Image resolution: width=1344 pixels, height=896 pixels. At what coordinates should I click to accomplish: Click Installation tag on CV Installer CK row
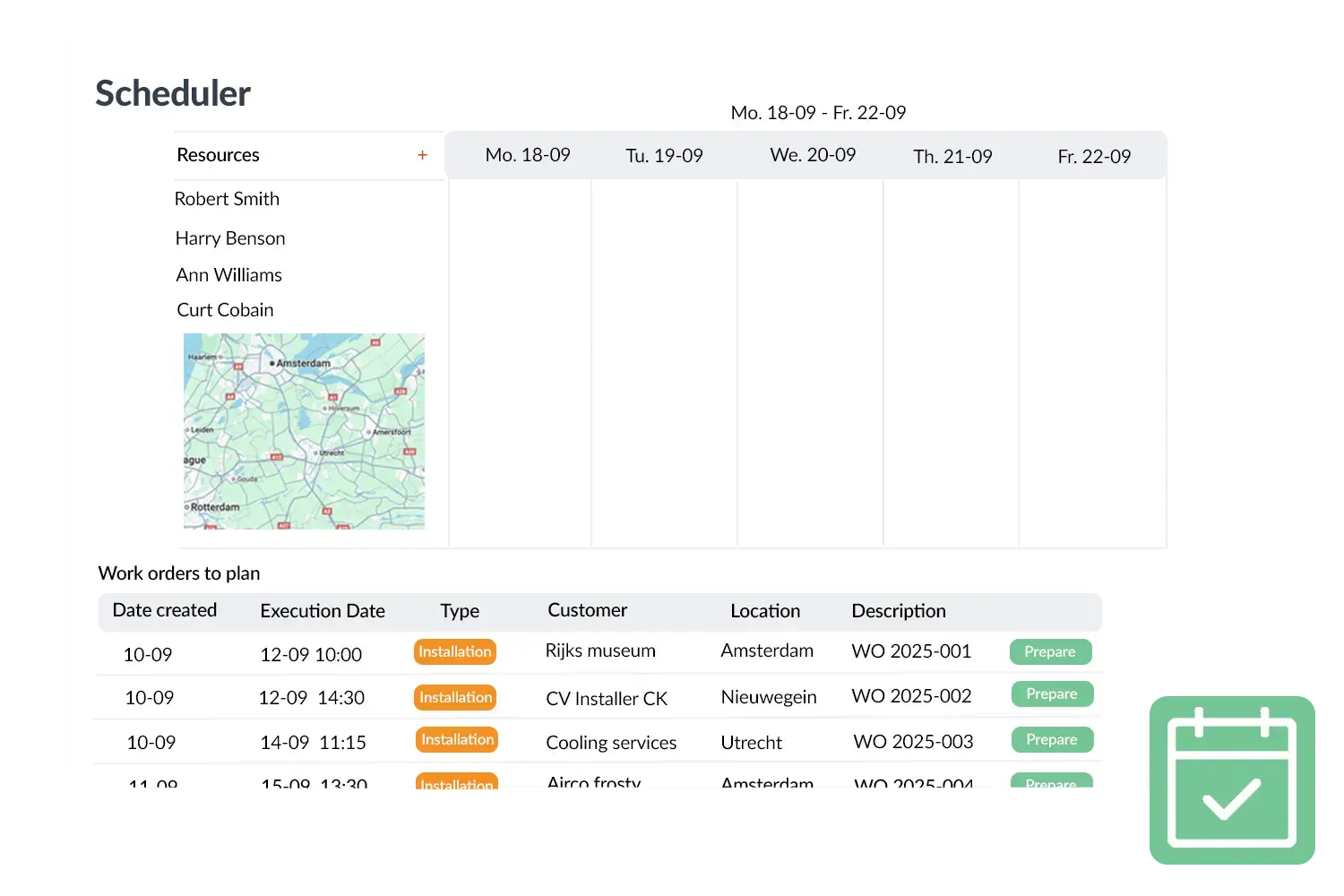[x=455, y=697]
